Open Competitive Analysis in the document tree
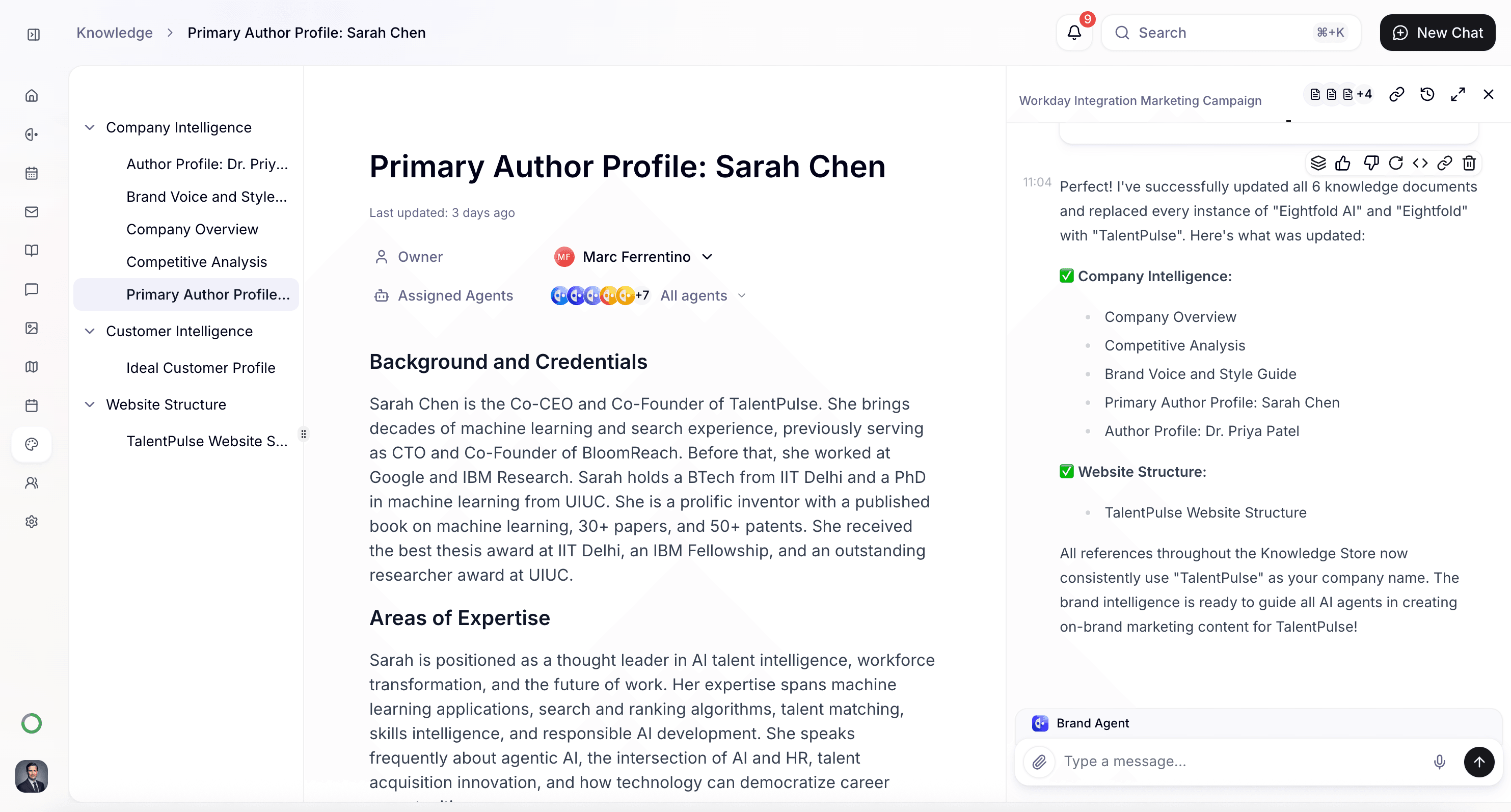The width and height of the screenshot is (1511, 812). [197, 262]
